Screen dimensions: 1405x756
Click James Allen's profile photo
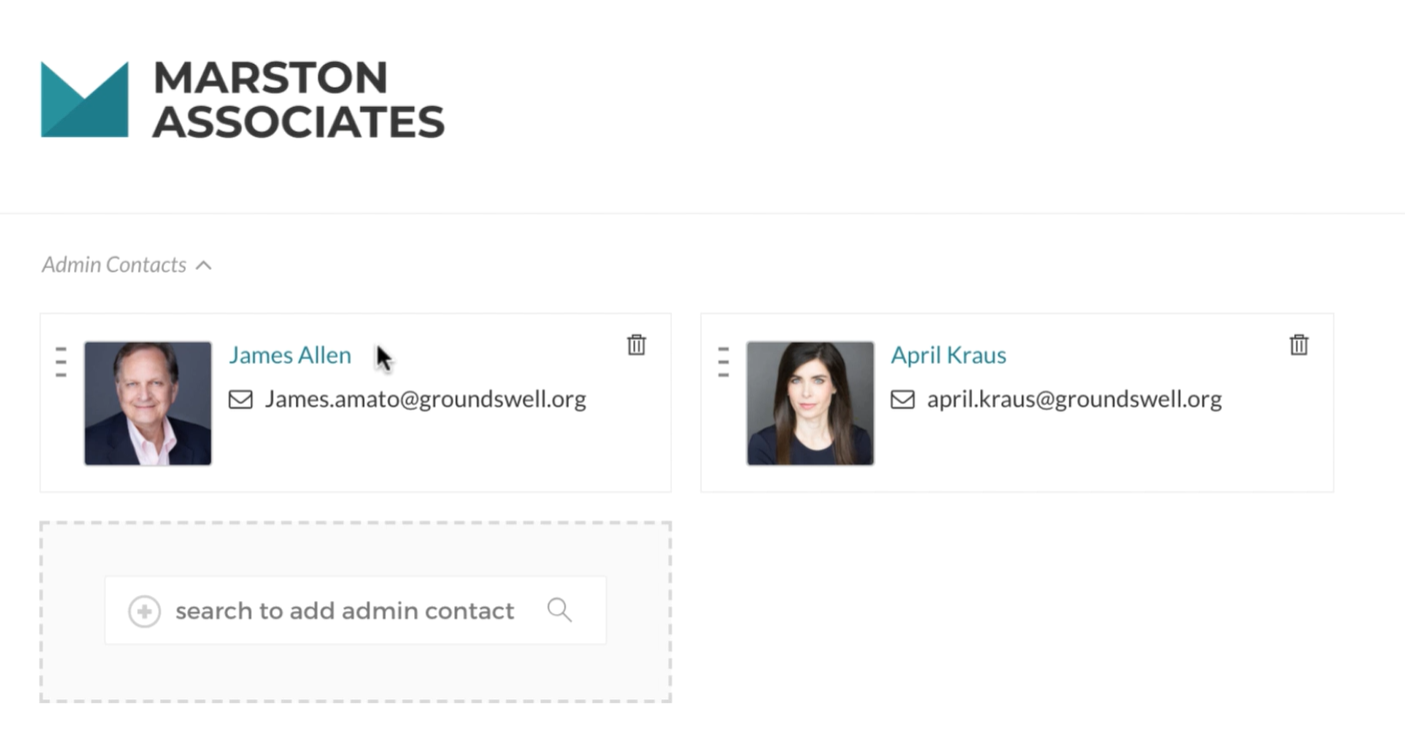[x=148, y=403]
